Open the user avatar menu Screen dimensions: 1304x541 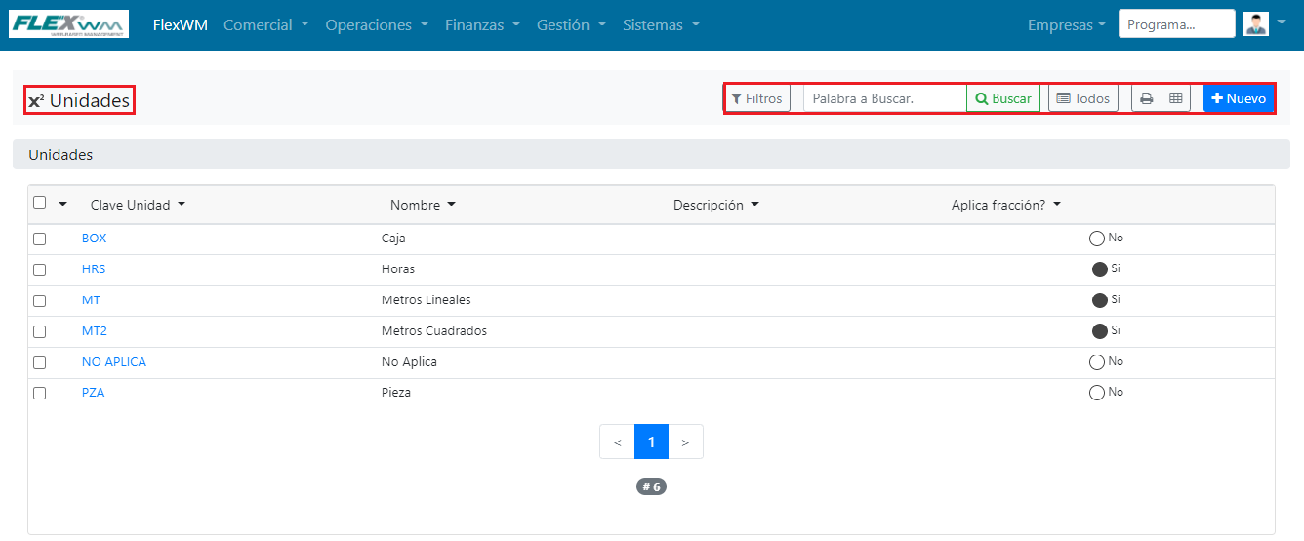coord(1256,24)
